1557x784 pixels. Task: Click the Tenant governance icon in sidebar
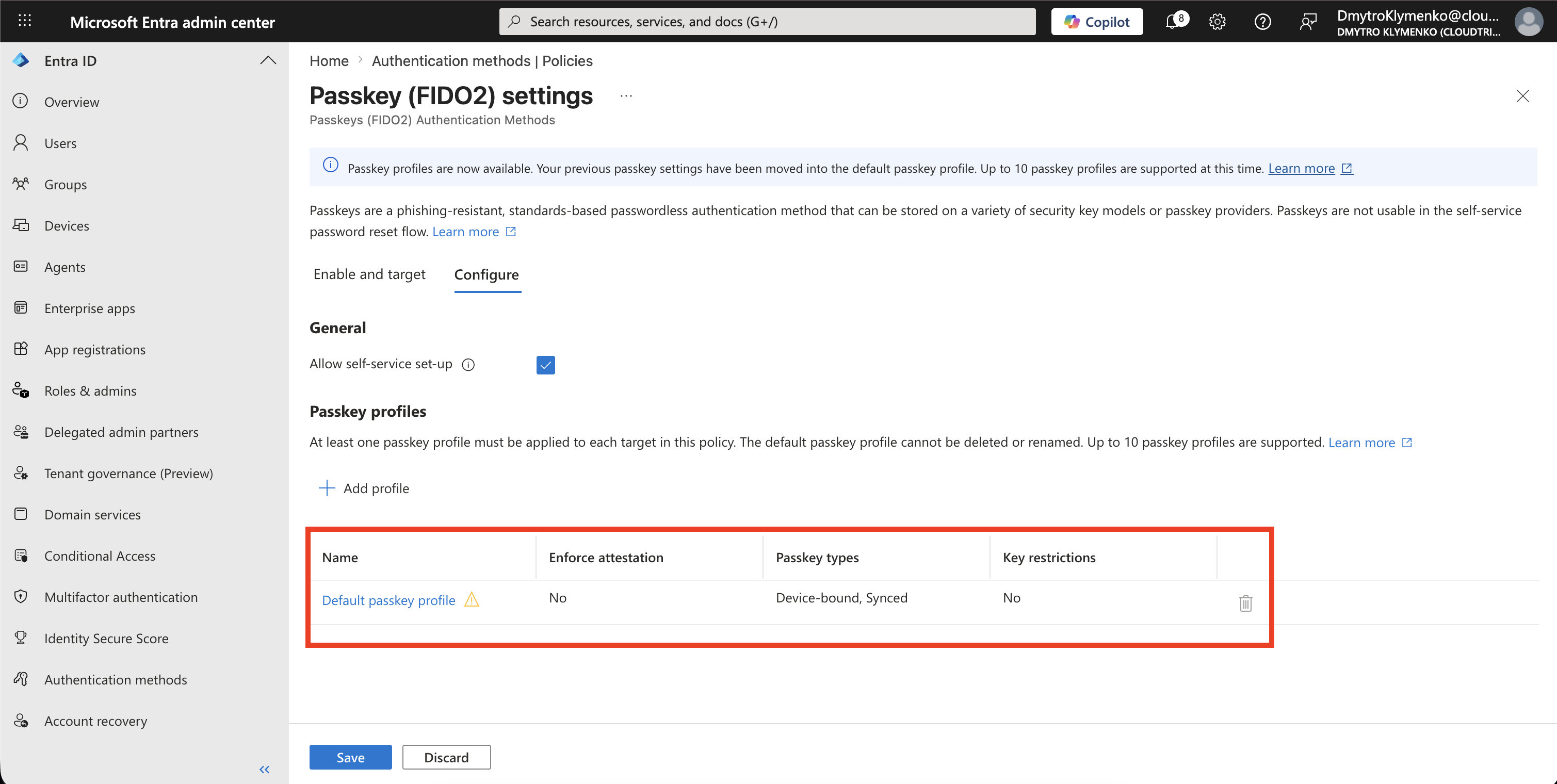(x=21, y=472)
